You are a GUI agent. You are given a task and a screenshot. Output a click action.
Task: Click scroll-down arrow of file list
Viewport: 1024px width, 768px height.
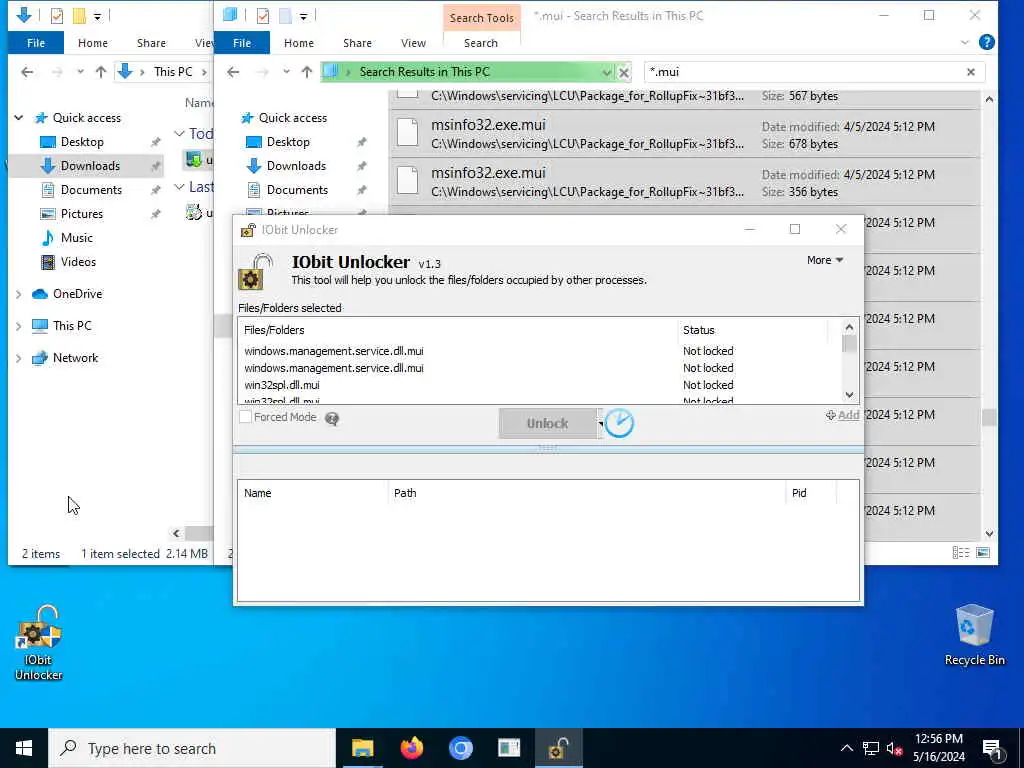tap(849, 394)
